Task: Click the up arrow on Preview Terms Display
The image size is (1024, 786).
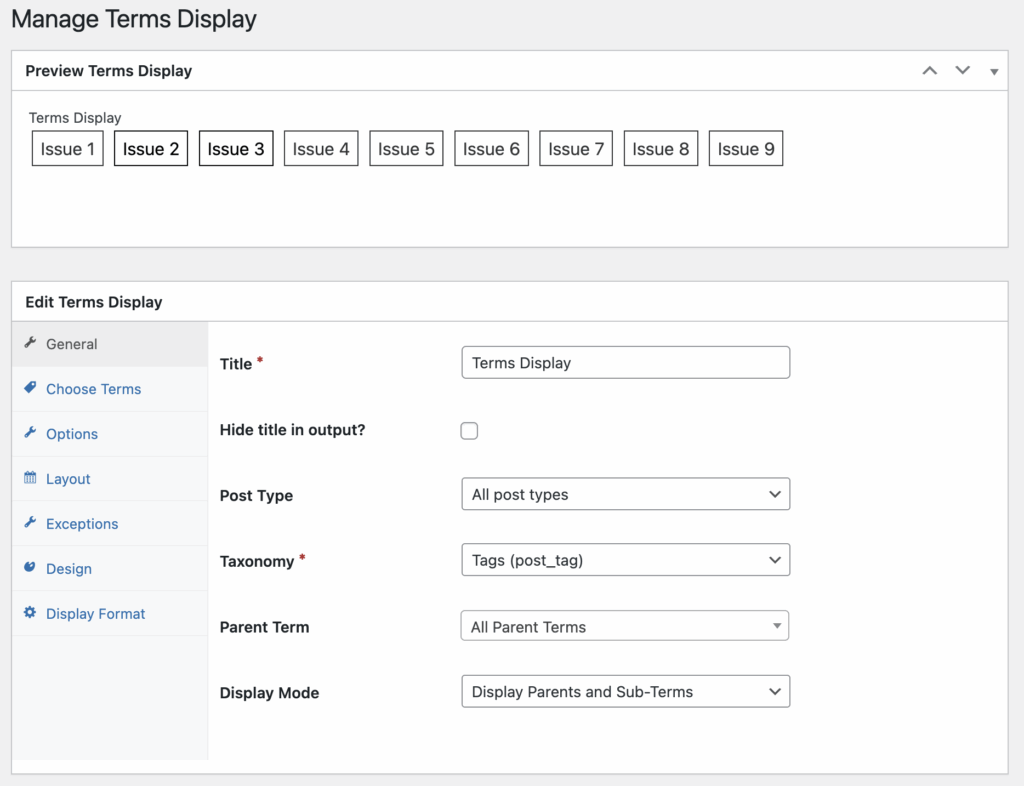Action: coord(929,70)
